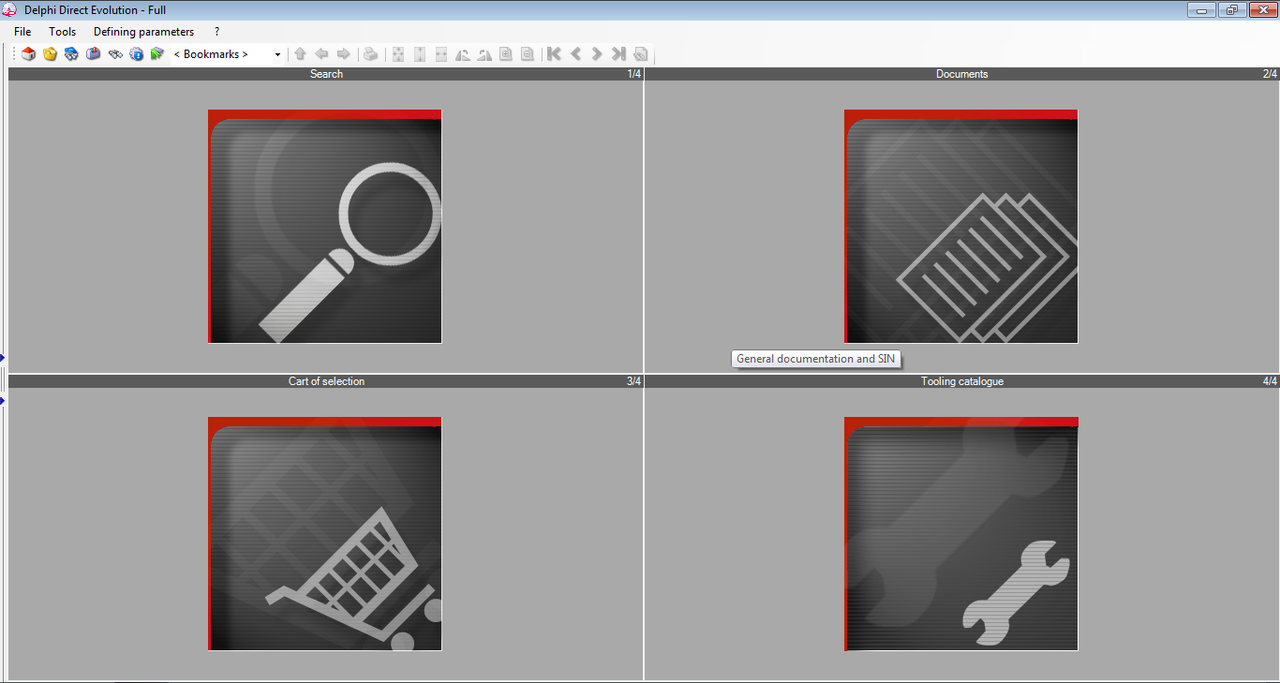Click the printer icon in toolbar
The width and height of the screenshot is (1280, 683).
click(x=370, y=54)
